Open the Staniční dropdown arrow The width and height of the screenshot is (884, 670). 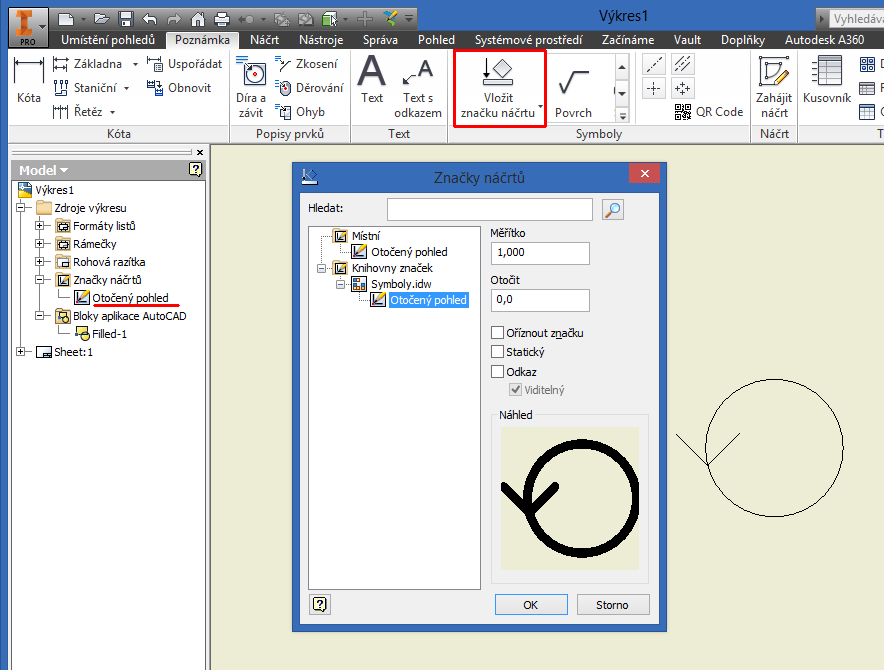pyautogui.click(x=126, y=88)
